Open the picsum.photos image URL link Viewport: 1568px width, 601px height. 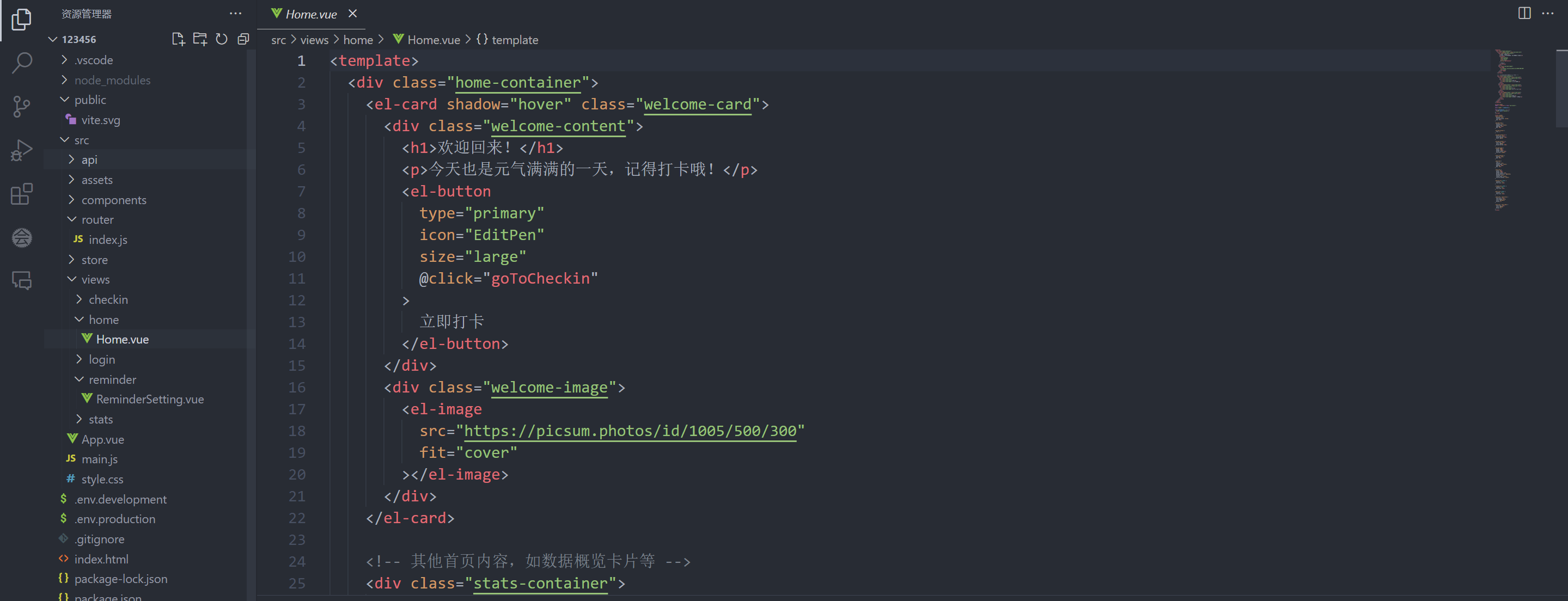pyautogui.click(x=630, y=431)
